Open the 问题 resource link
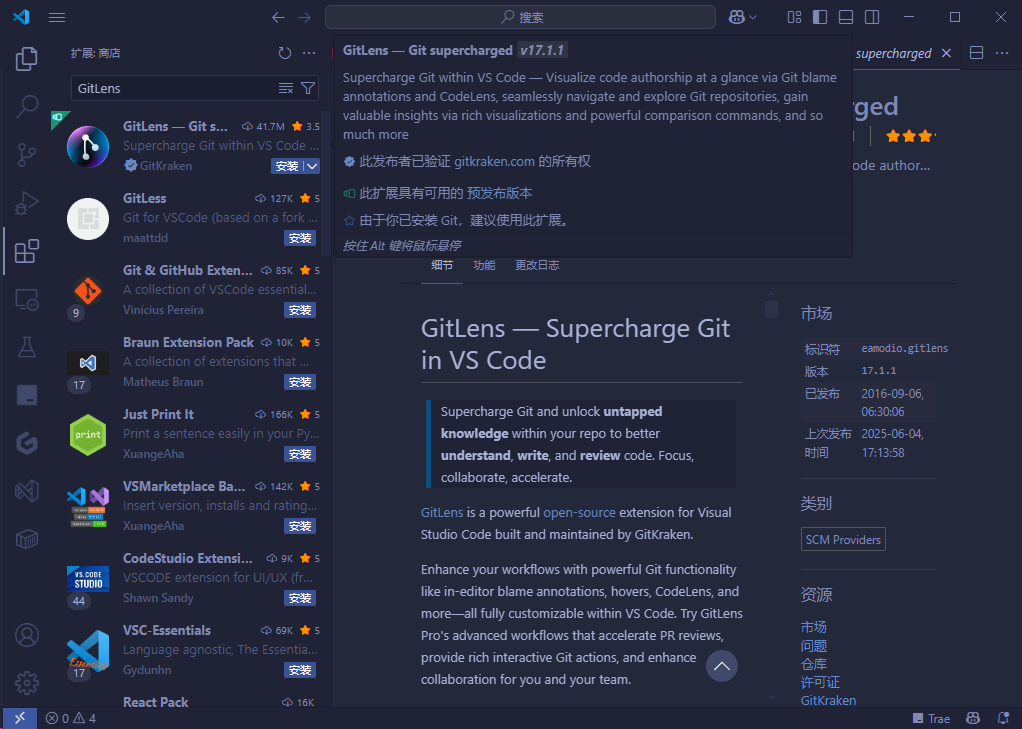Screen dimensions: 1022x729 pyautogui.click(x=813, y=646)
